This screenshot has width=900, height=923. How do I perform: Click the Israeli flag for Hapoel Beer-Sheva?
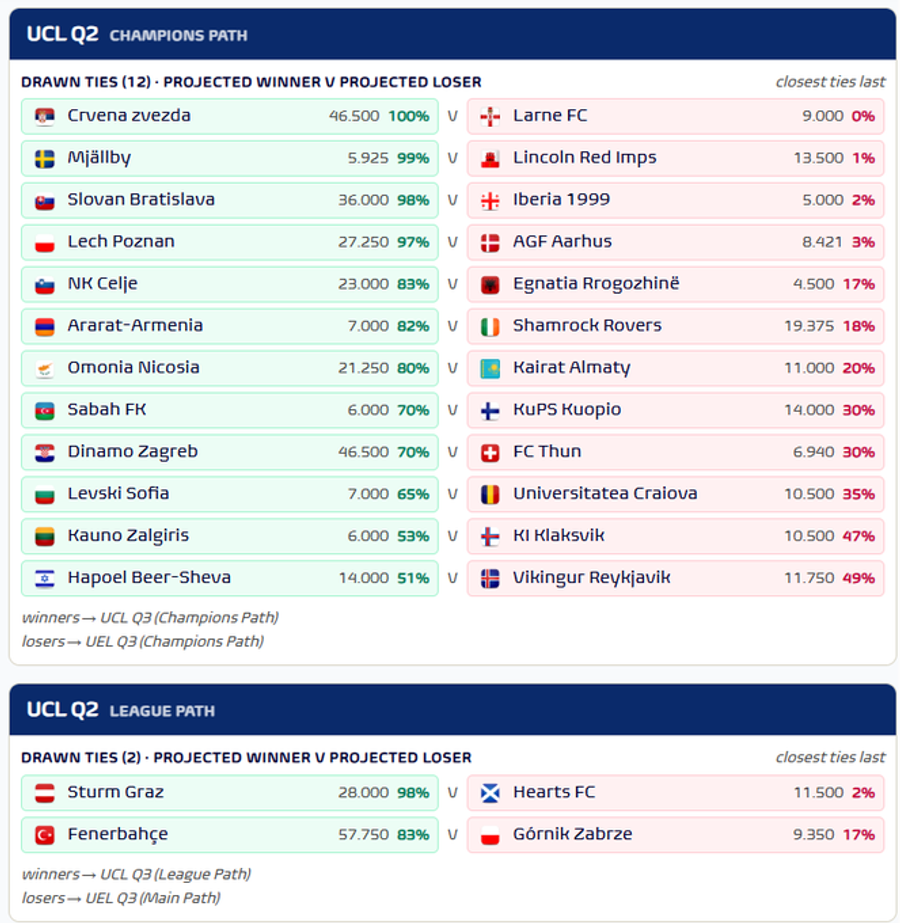coord(45,579)
